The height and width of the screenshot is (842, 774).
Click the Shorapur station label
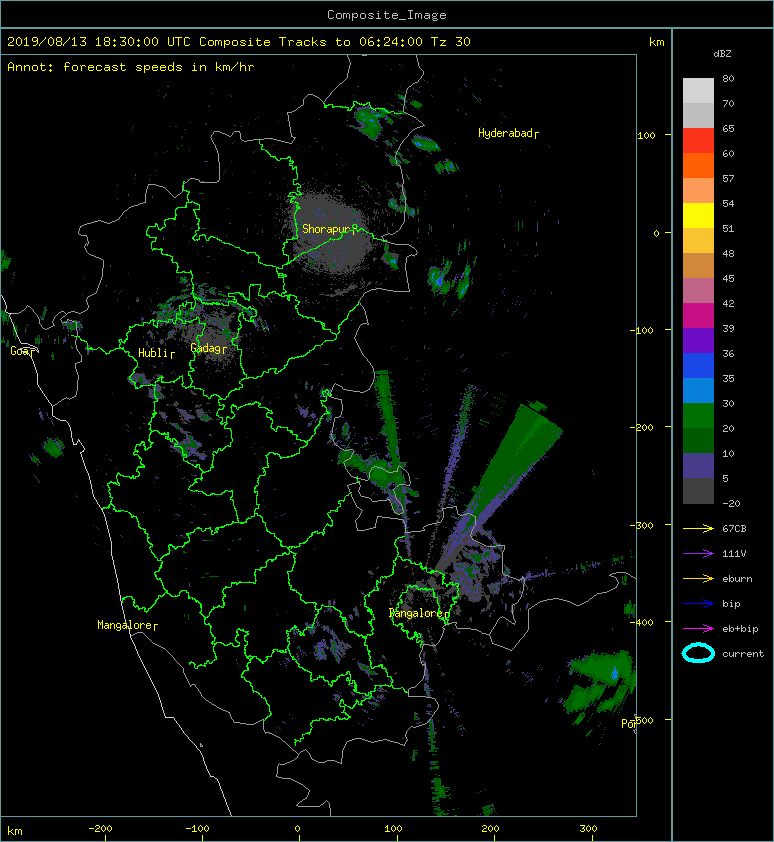pyautogui.click(x=326, y=229)
